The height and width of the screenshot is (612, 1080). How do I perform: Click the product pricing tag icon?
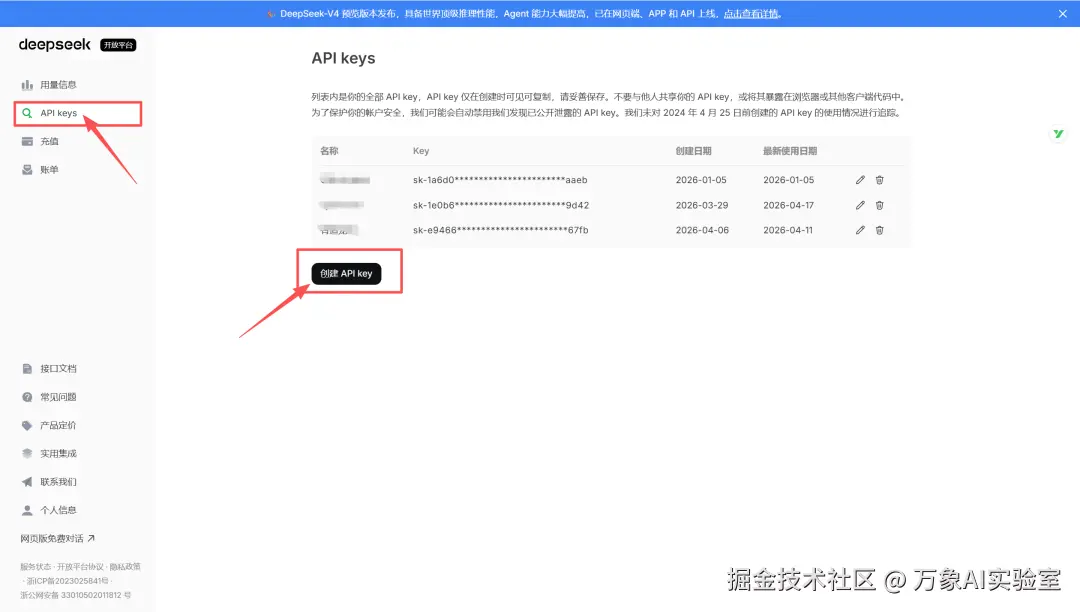click(27, 425)
